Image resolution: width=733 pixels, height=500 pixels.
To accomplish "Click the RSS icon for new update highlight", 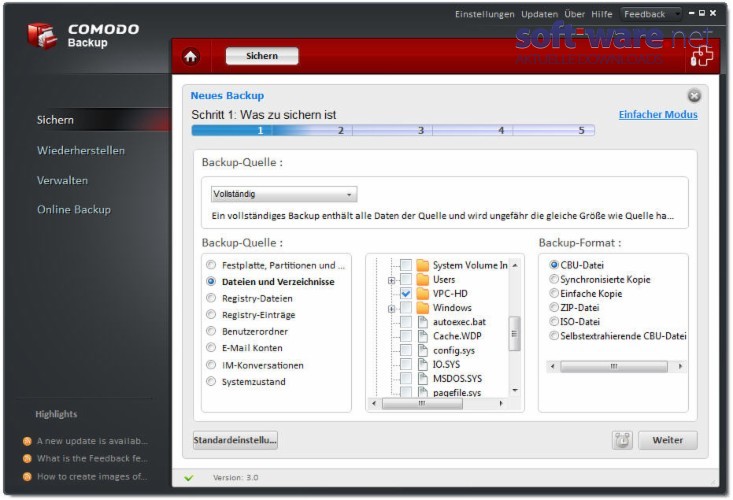I will click(27, 441).
